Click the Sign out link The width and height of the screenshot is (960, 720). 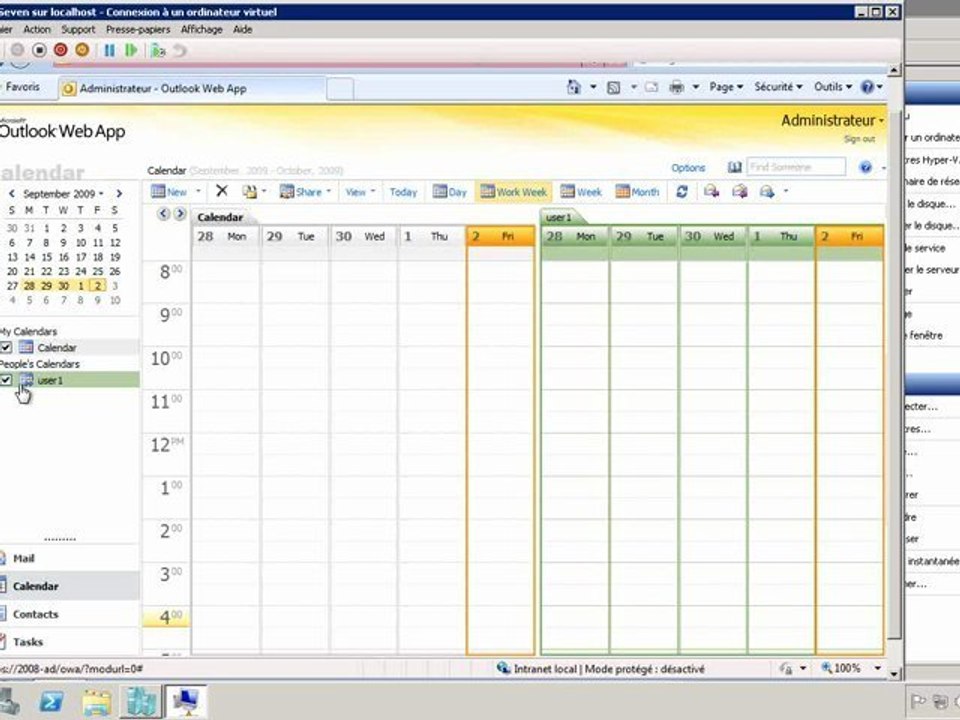point(859,139)
